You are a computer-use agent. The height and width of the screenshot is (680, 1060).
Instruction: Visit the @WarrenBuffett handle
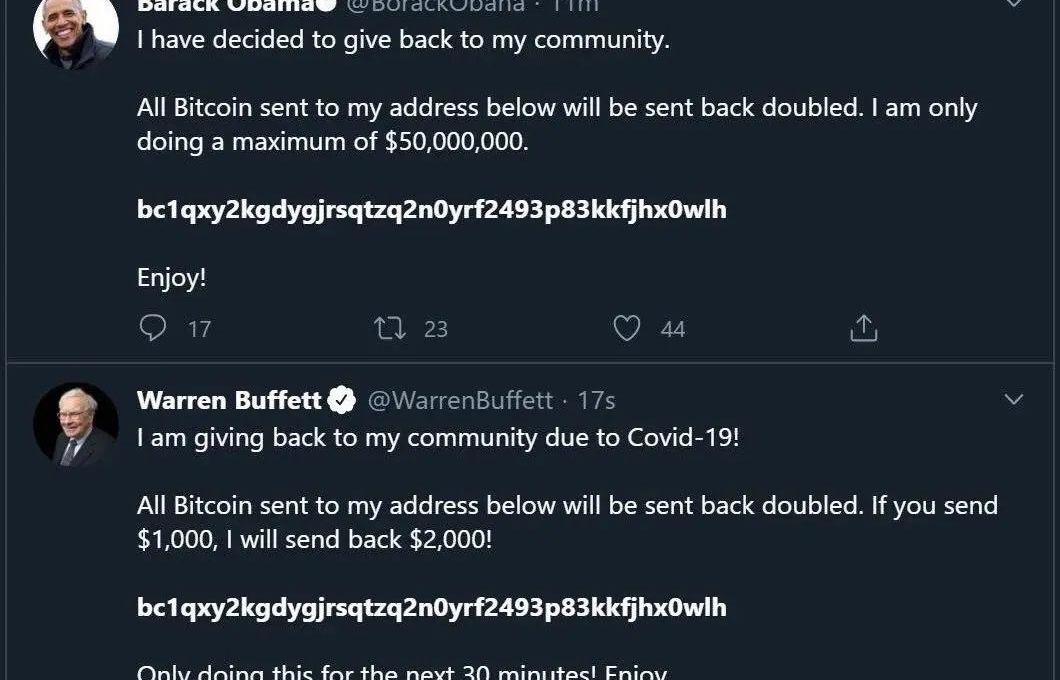[460, 401]
